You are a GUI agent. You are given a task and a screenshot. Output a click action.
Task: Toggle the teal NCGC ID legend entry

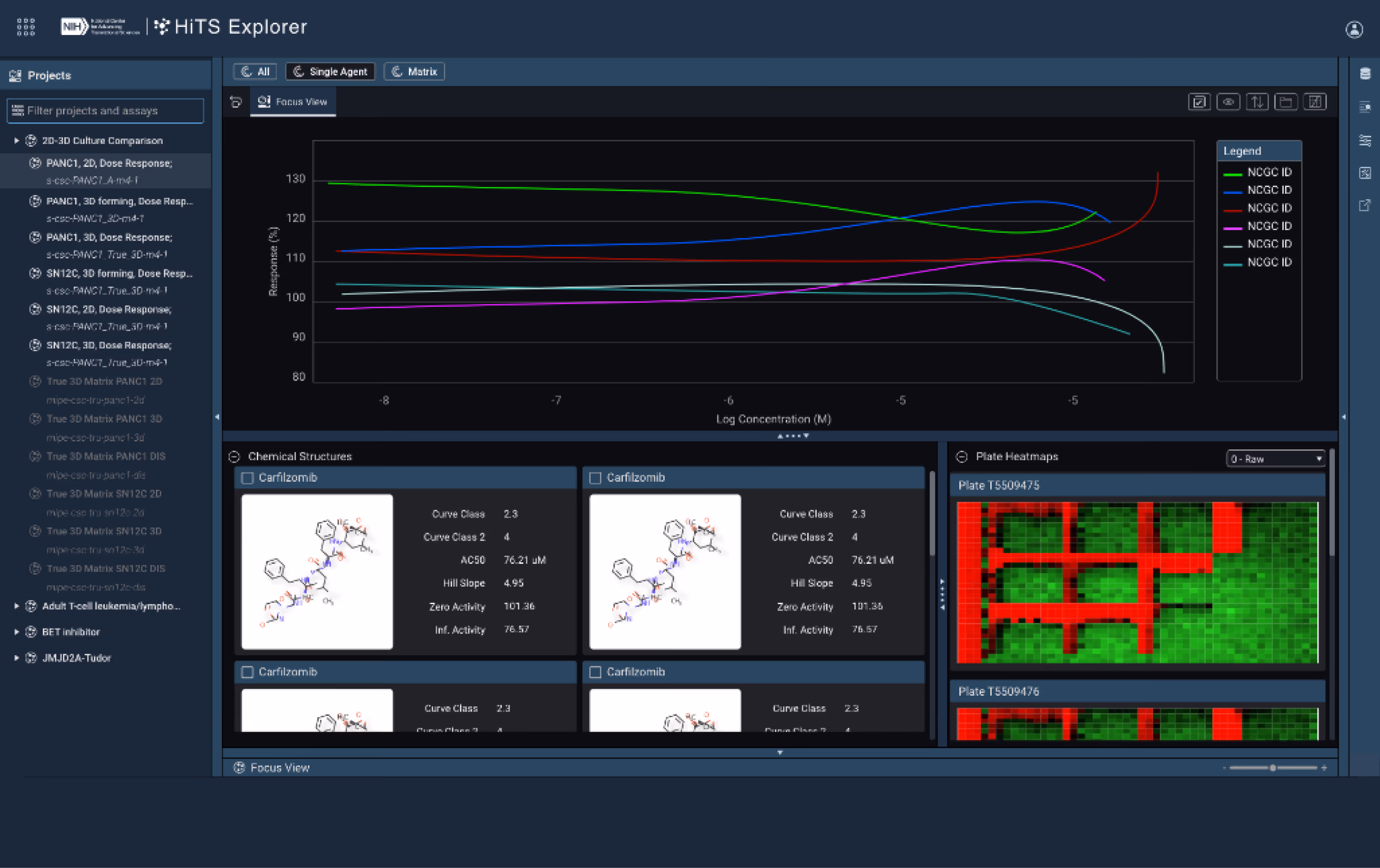pos(1257,262)
